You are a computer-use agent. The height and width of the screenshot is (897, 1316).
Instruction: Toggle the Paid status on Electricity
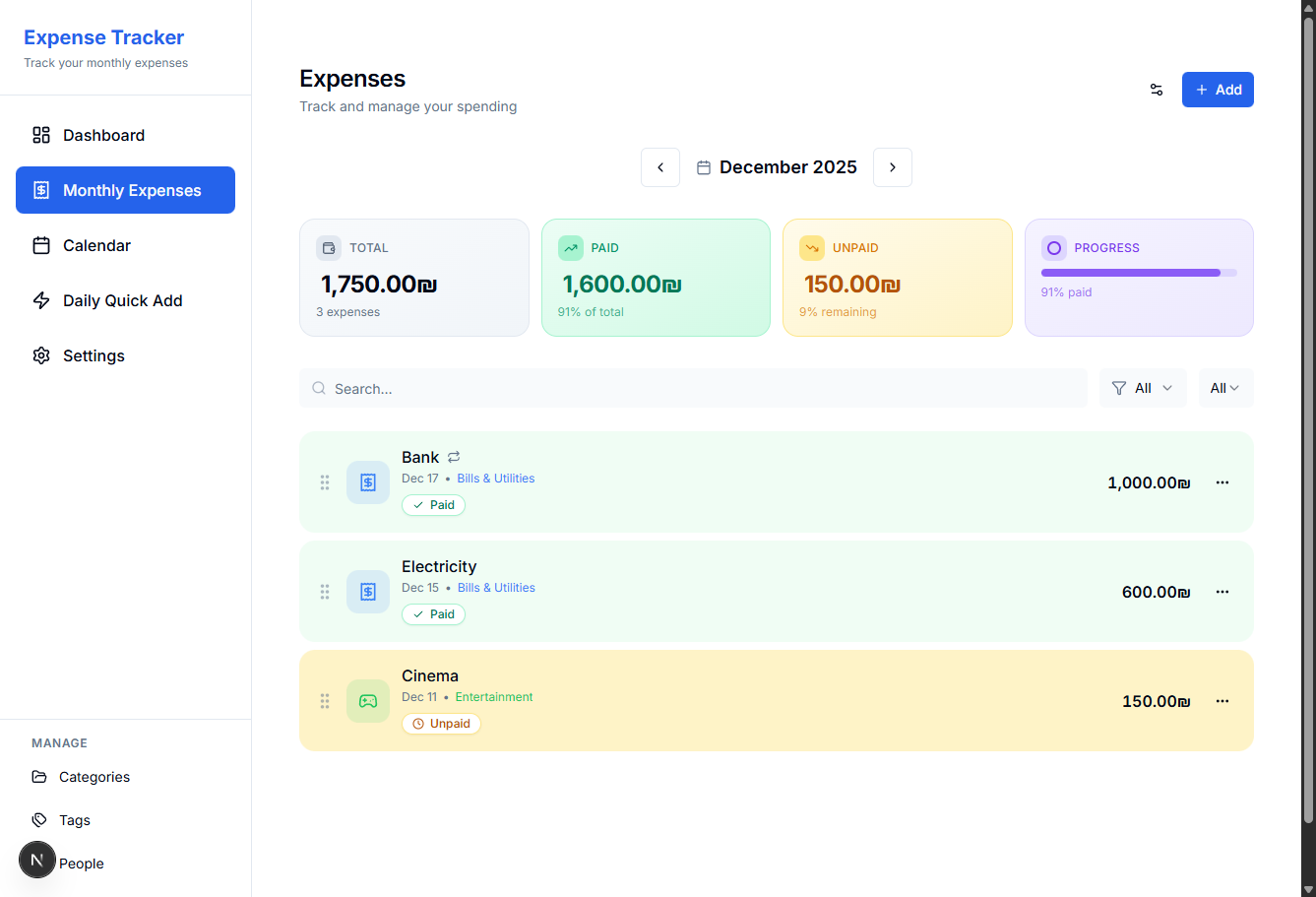point(433,614)
